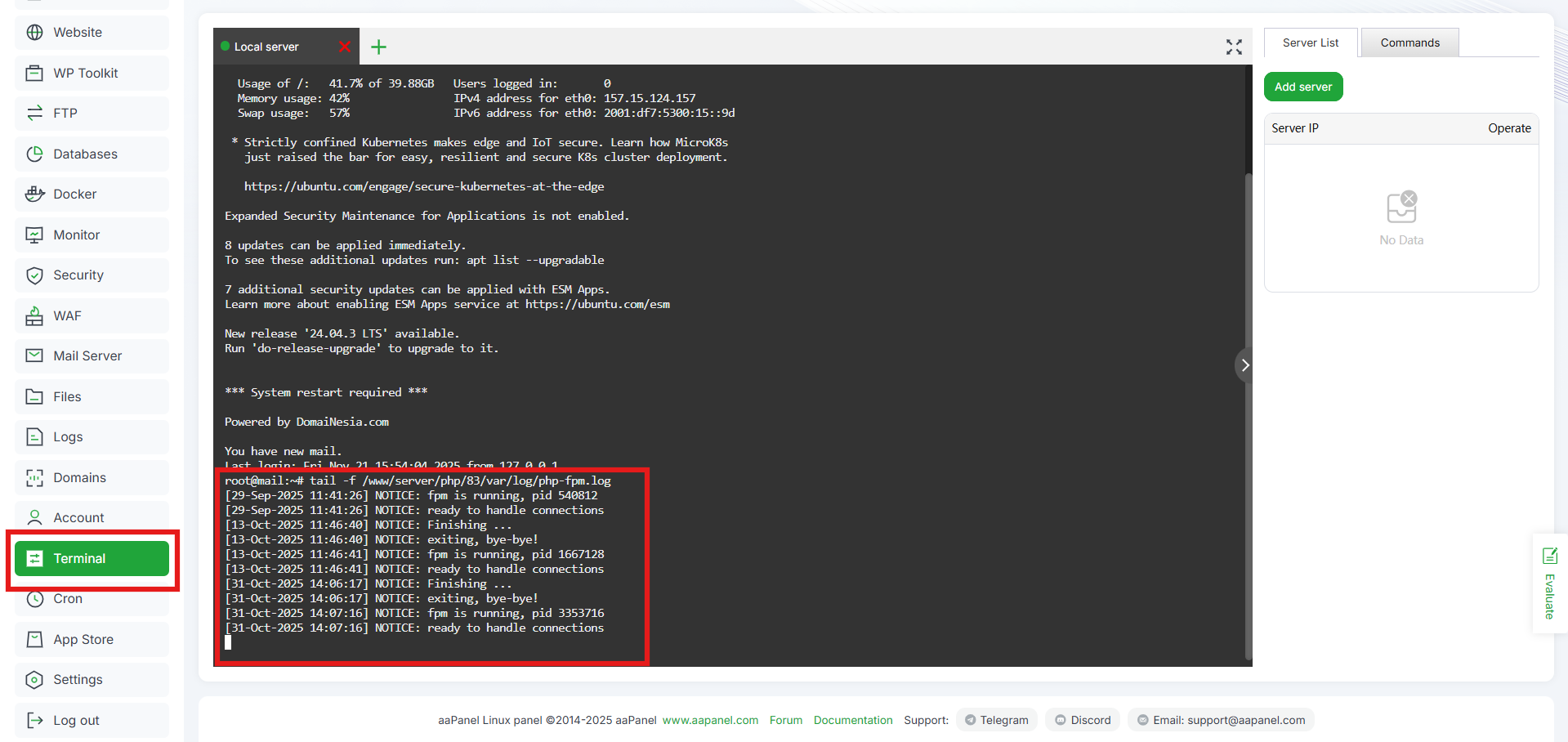Go to Mail Server menu item
1568x742 pixels.
[92, 355]
